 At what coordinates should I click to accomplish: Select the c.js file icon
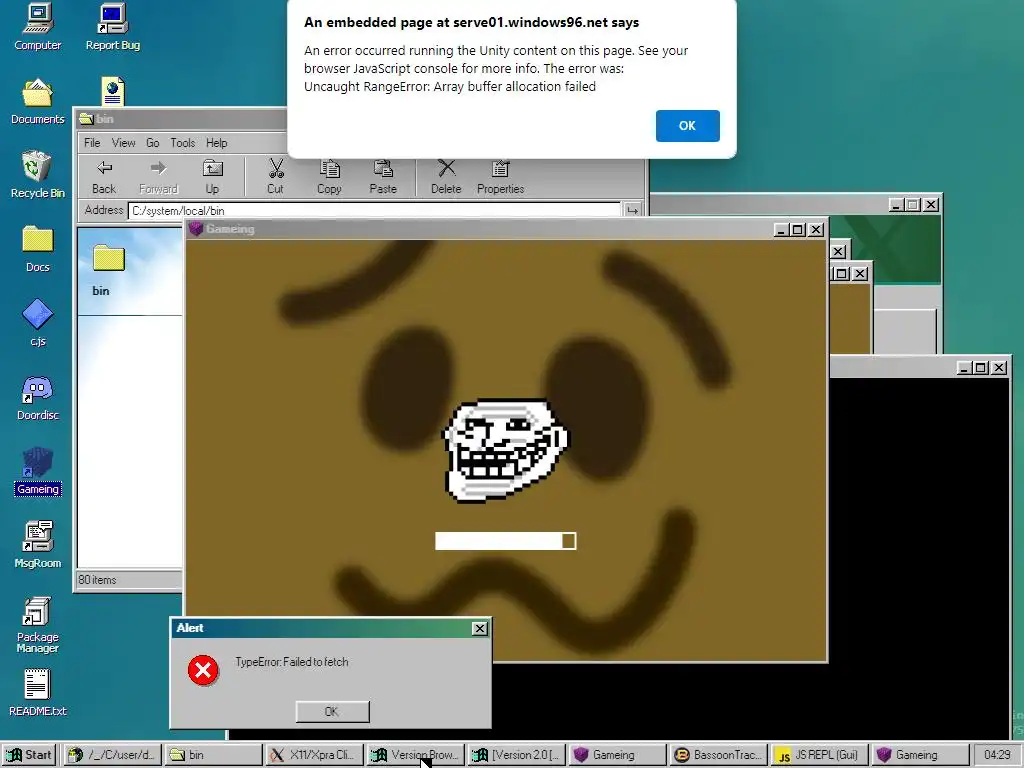[x=37, y=323]
